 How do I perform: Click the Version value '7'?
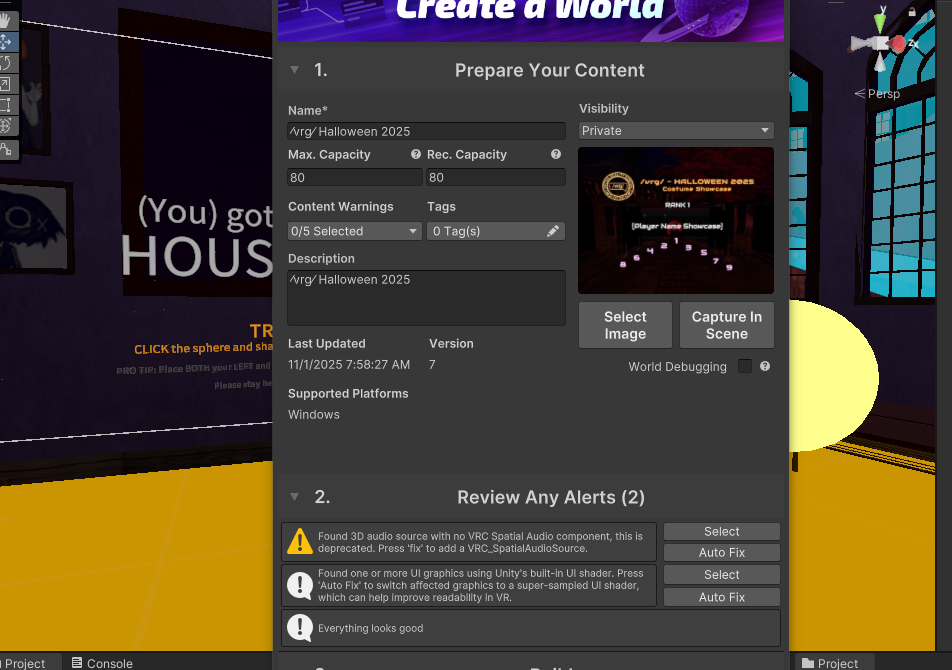pos(432,365)
